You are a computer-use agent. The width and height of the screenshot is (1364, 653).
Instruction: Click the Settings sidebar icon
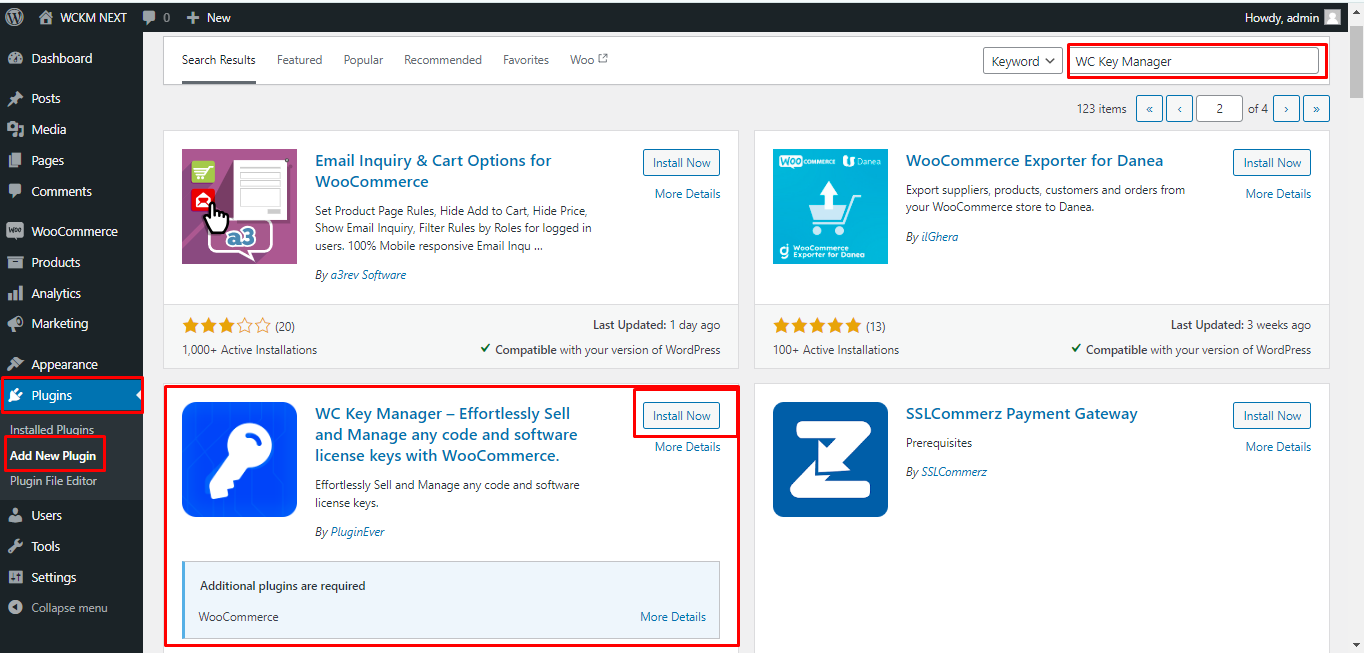15,578
